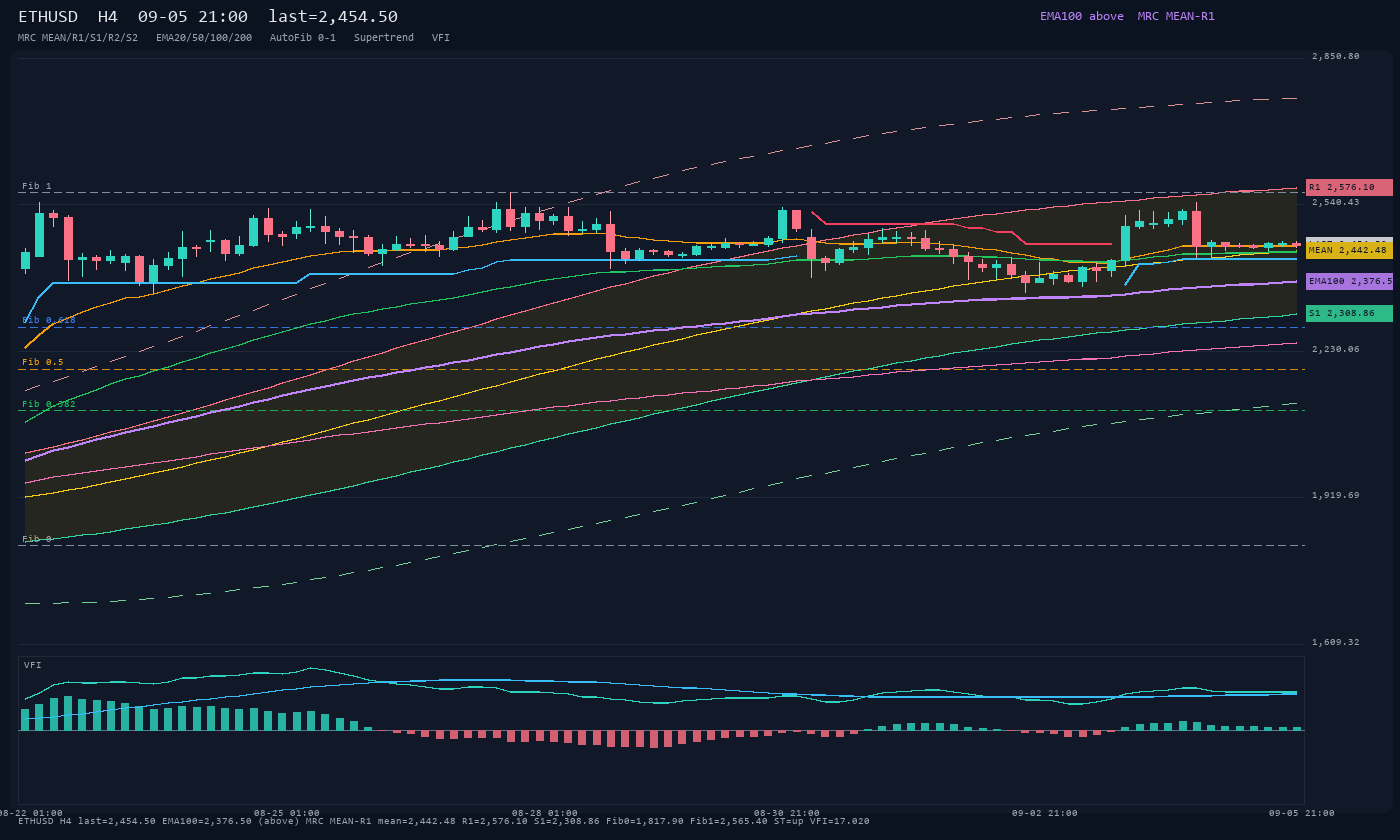Click the 09-05 21:00 time axis label
Screen dimensions: 1400x840
click(x=1302, y=813)
